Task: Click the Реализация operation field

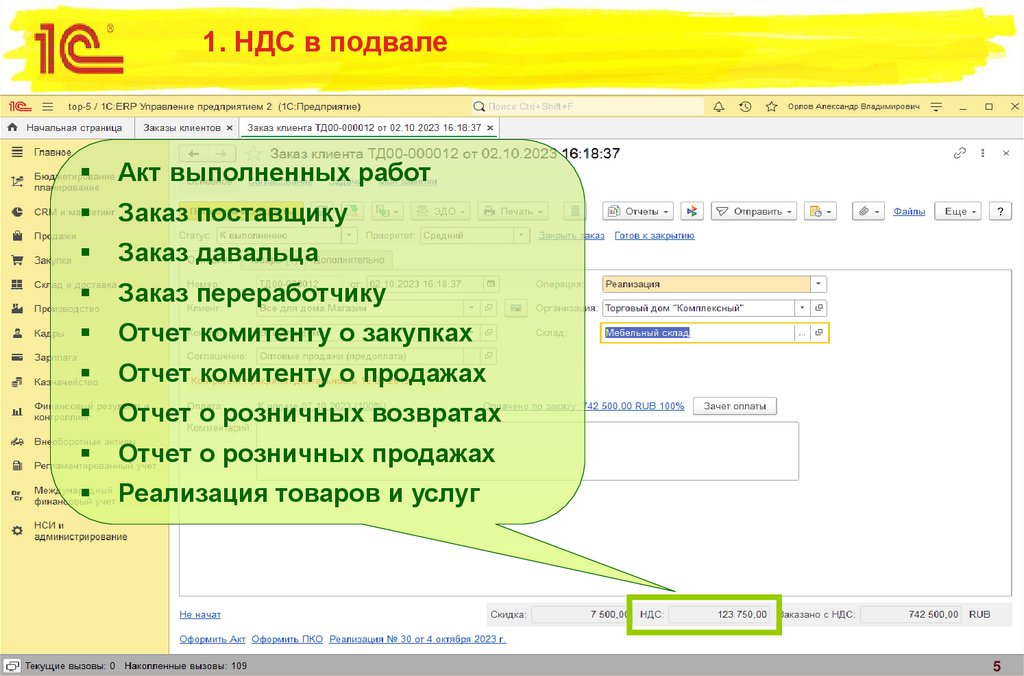Action: pyautogui.click(x=706, y=284)
